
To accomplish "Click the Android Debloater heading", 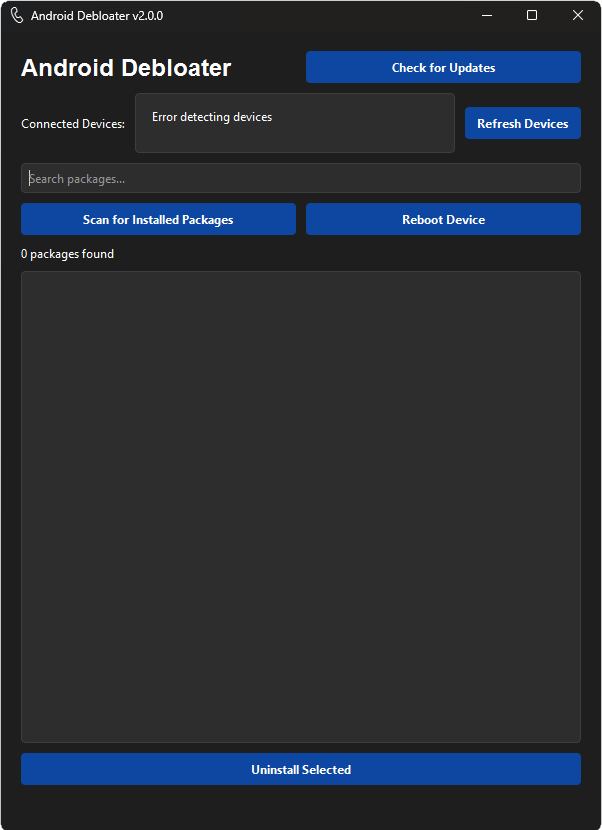I will [x=126, y=68].
